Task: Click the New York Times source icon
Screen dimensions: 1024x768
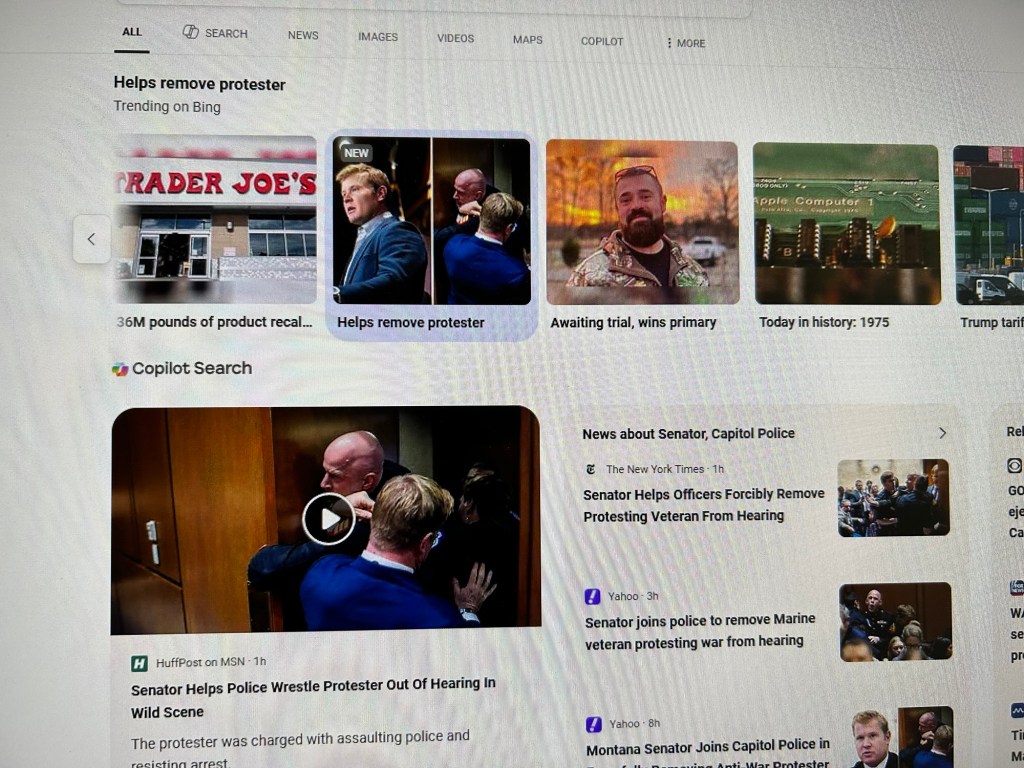Action: pos(592,469)
